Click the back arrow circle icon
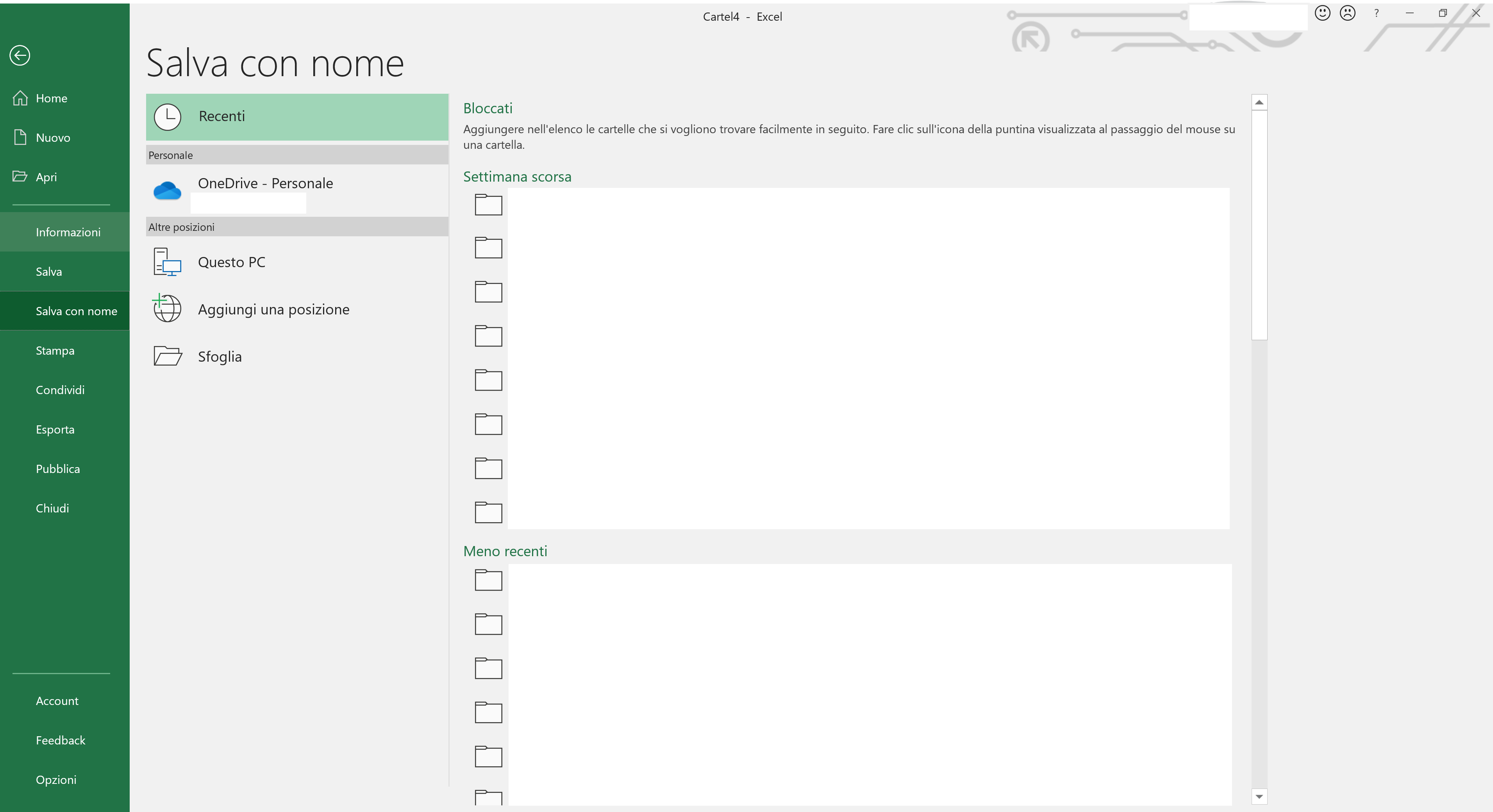 tap(20, 55)
